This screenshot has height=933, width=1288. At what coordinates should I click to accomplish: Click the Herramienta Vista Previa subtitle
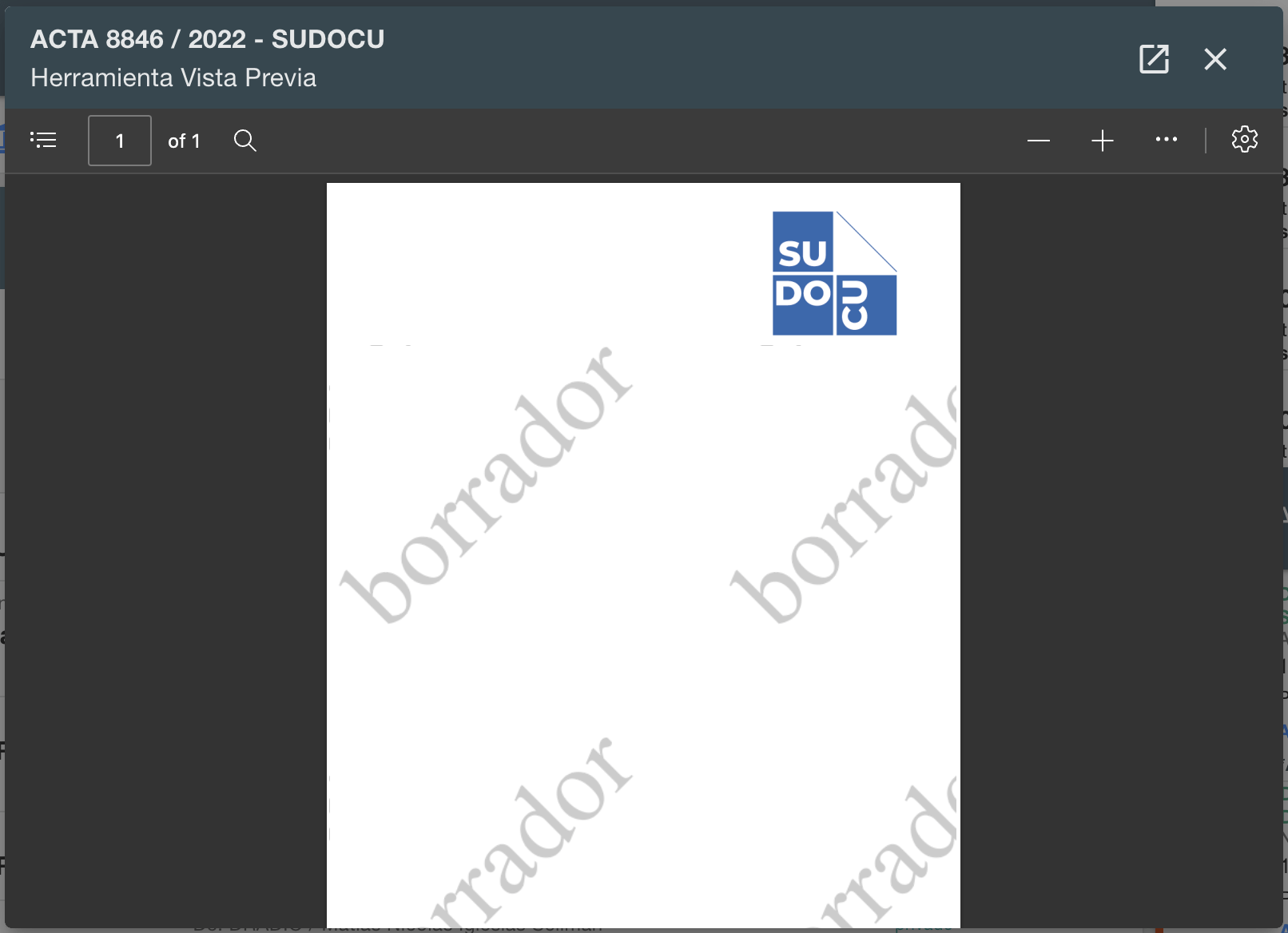pyautogui.click(x=173, y=77)
